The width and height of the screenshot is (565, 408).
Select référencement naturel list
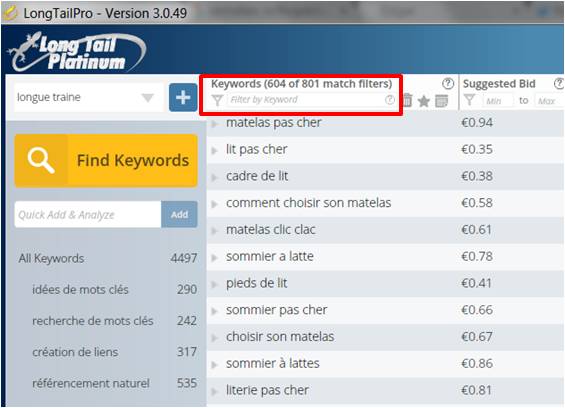[x=91, y=383]
